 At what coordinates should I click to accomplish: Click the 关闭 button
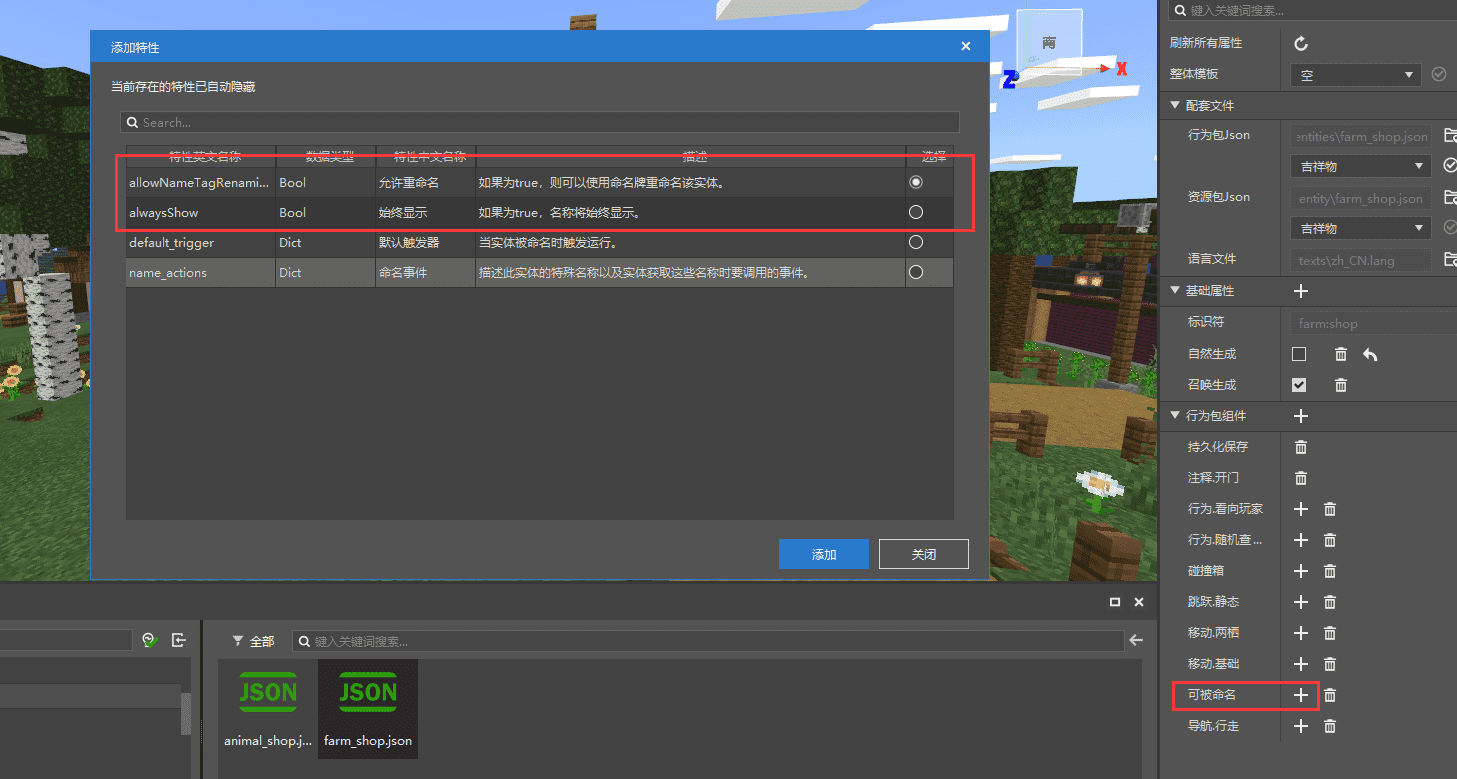(x=924, y=554)
